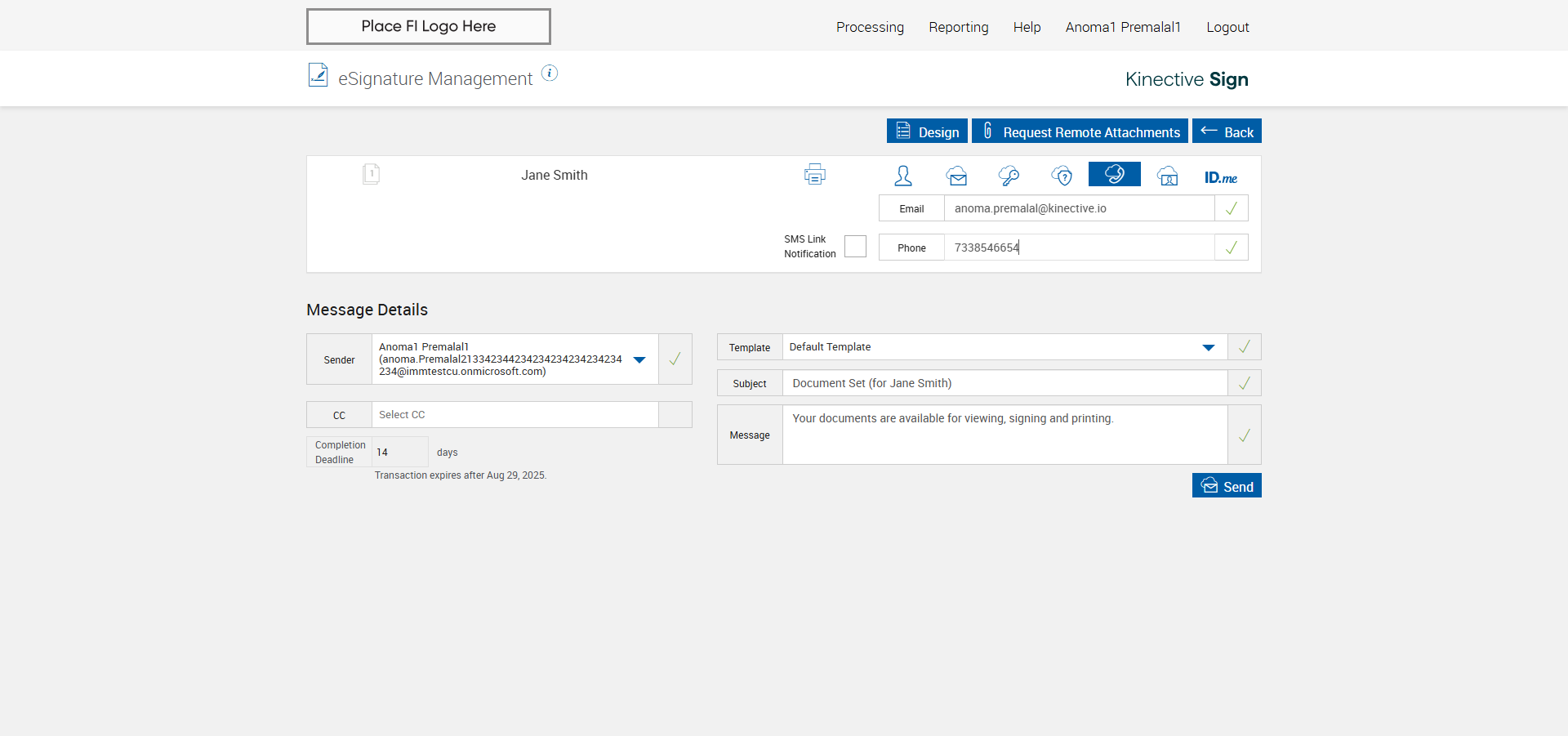Viewport: 1568px width, 736px height.
Task: Click the info icon beside eSignature Management
Action: tap(550, 74)
